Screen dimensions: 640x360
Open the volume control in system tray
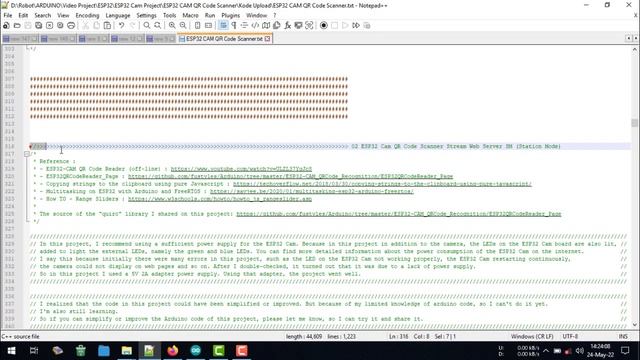(580, 351)
